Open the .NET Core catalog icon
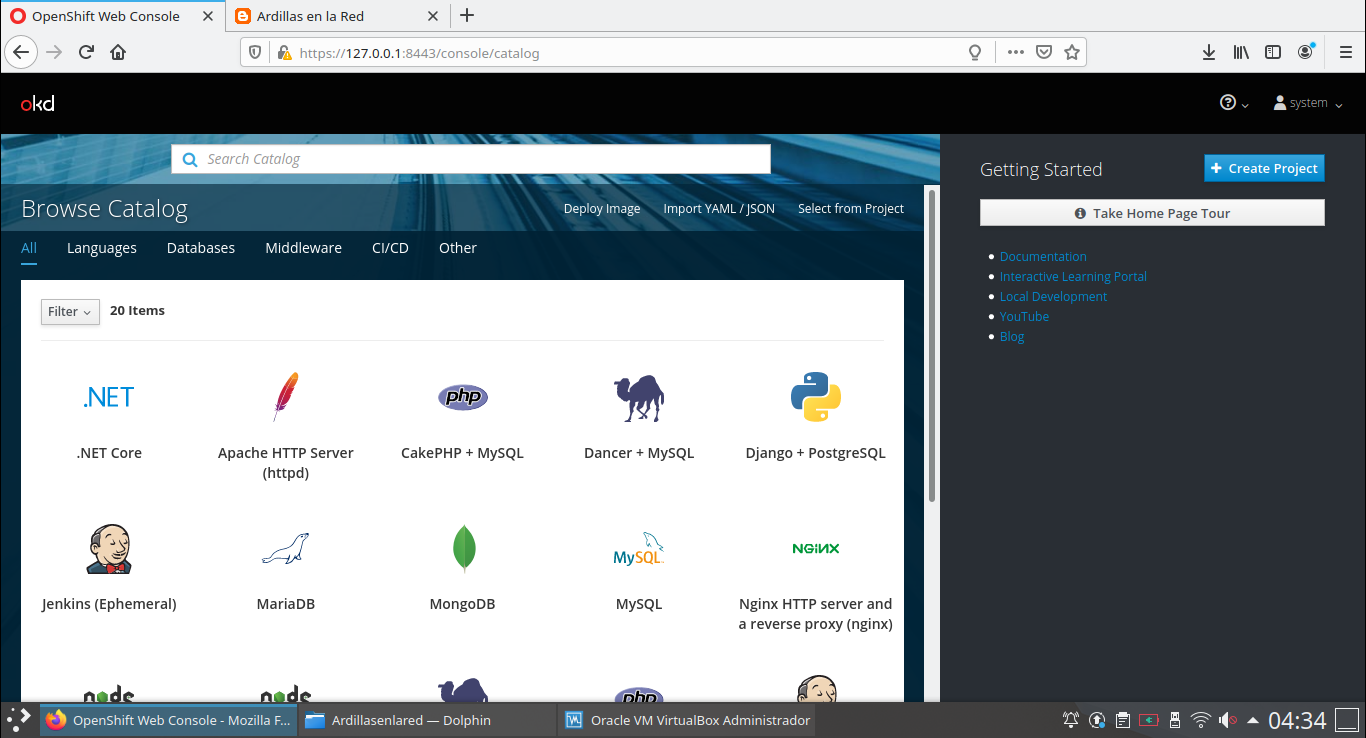Image resolution: width=1366 pixels, height=738 pixels. coord(109,397)
